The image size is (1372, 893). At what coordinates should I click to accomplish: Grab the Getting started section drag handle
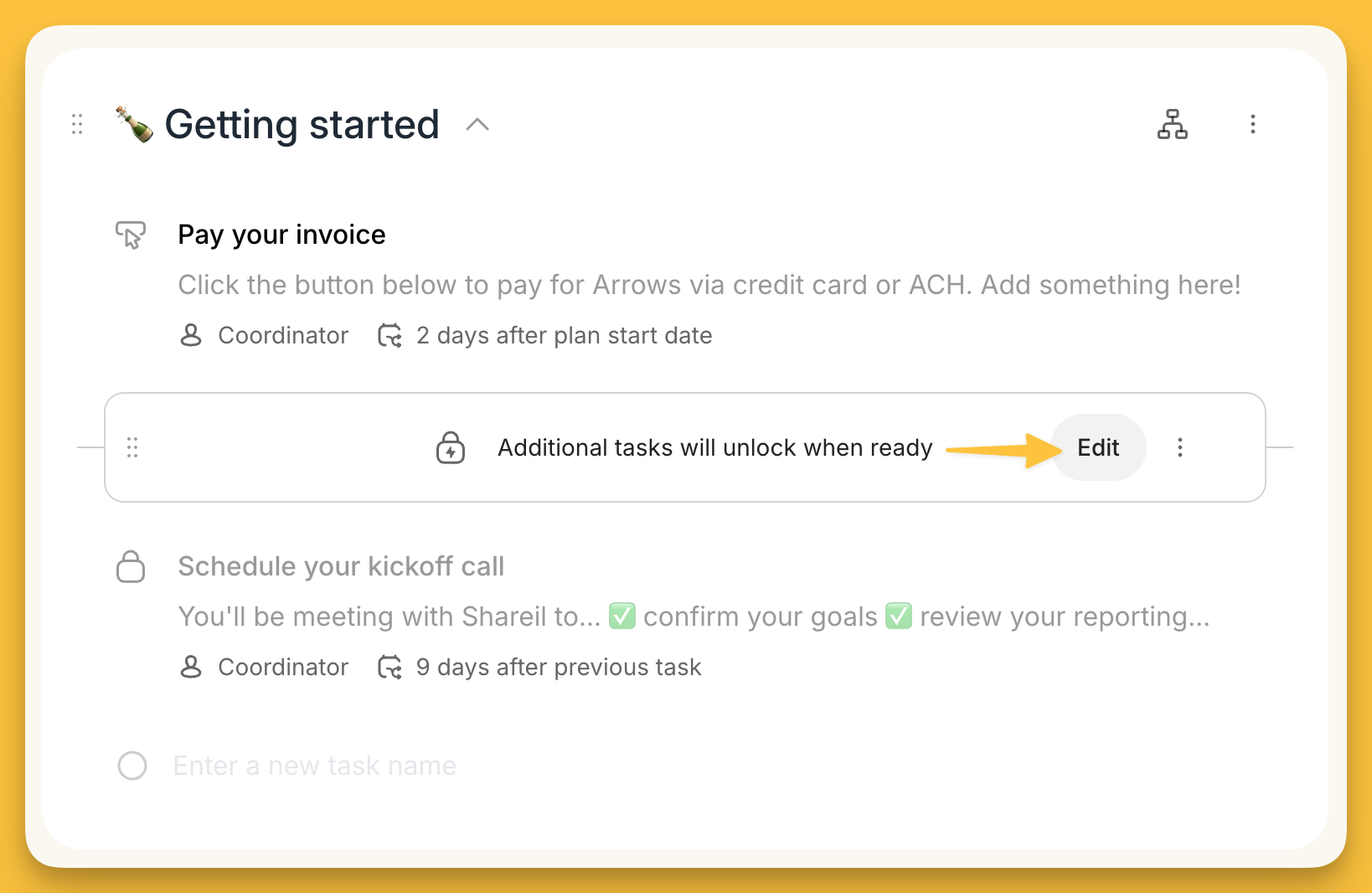pyautogui.click(x=77, y=124)
